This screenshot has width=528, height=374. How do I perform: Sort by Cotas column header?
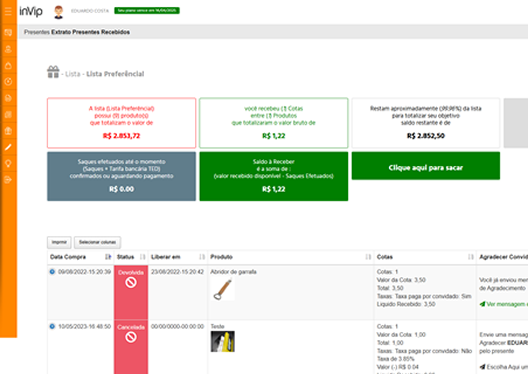point(425,257)
